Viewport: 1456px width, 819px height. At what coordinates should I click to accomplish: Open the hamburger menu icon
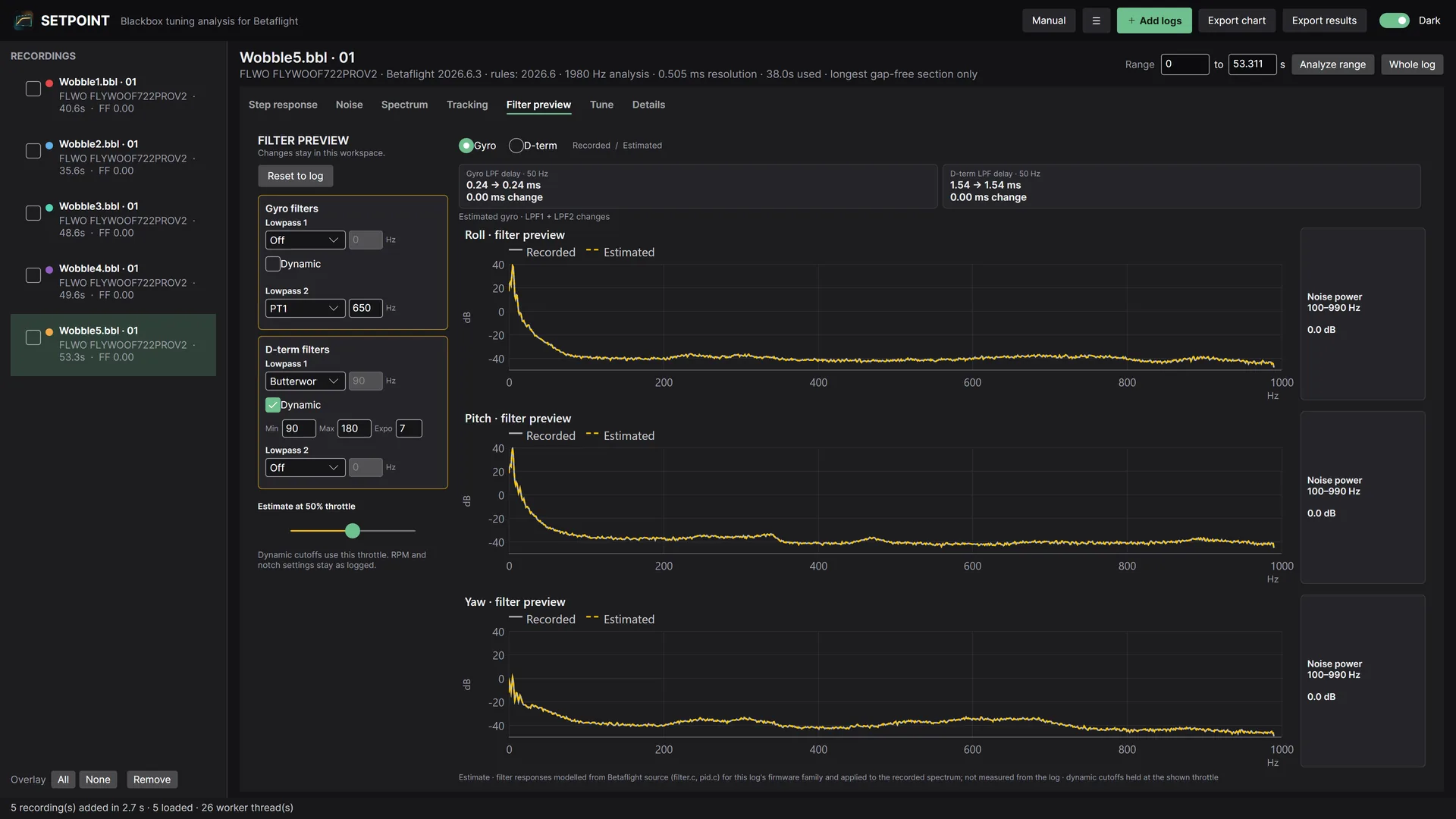pyautogui.click(x=1096, y=20)
